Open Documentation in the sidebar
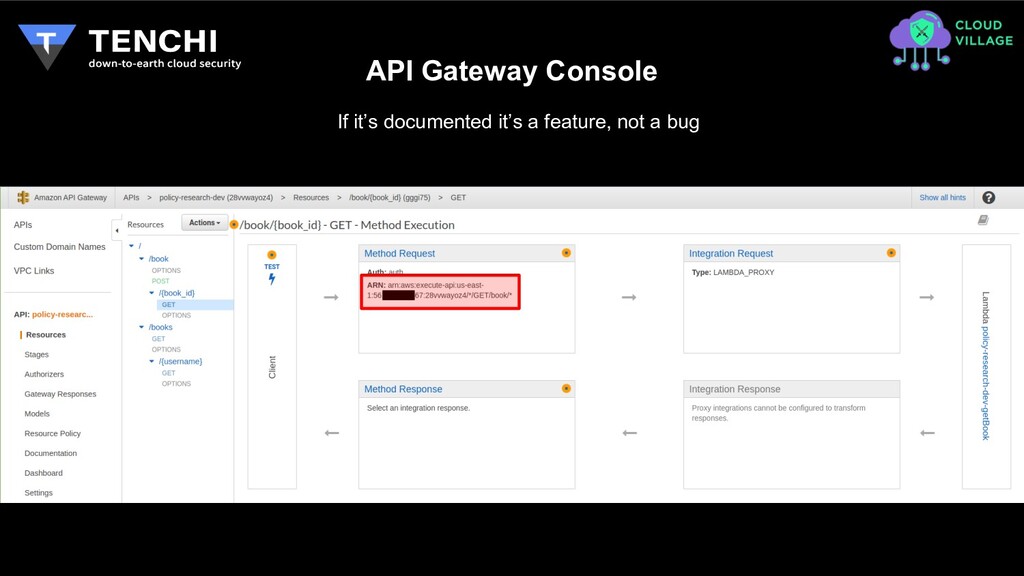Screen dimensions: 1024x576 click(50, 453)
